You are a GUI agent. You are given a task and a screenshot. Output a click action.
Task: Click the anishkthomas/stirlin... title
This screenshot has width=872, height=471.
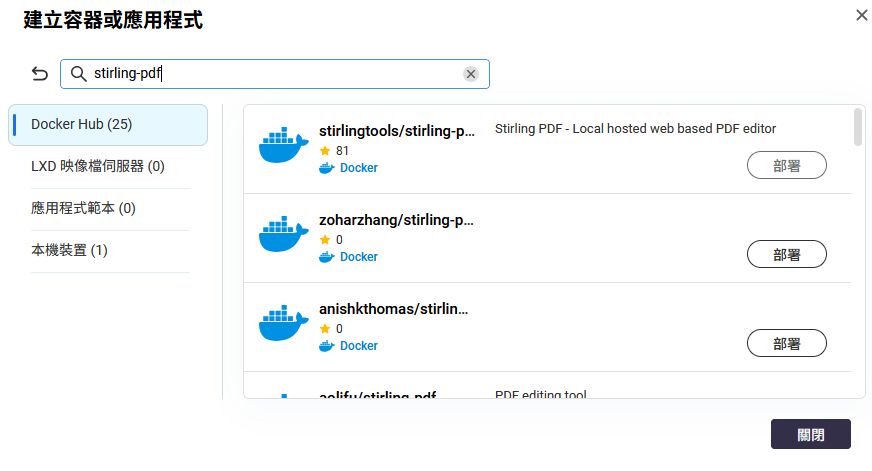click(393, 309)
